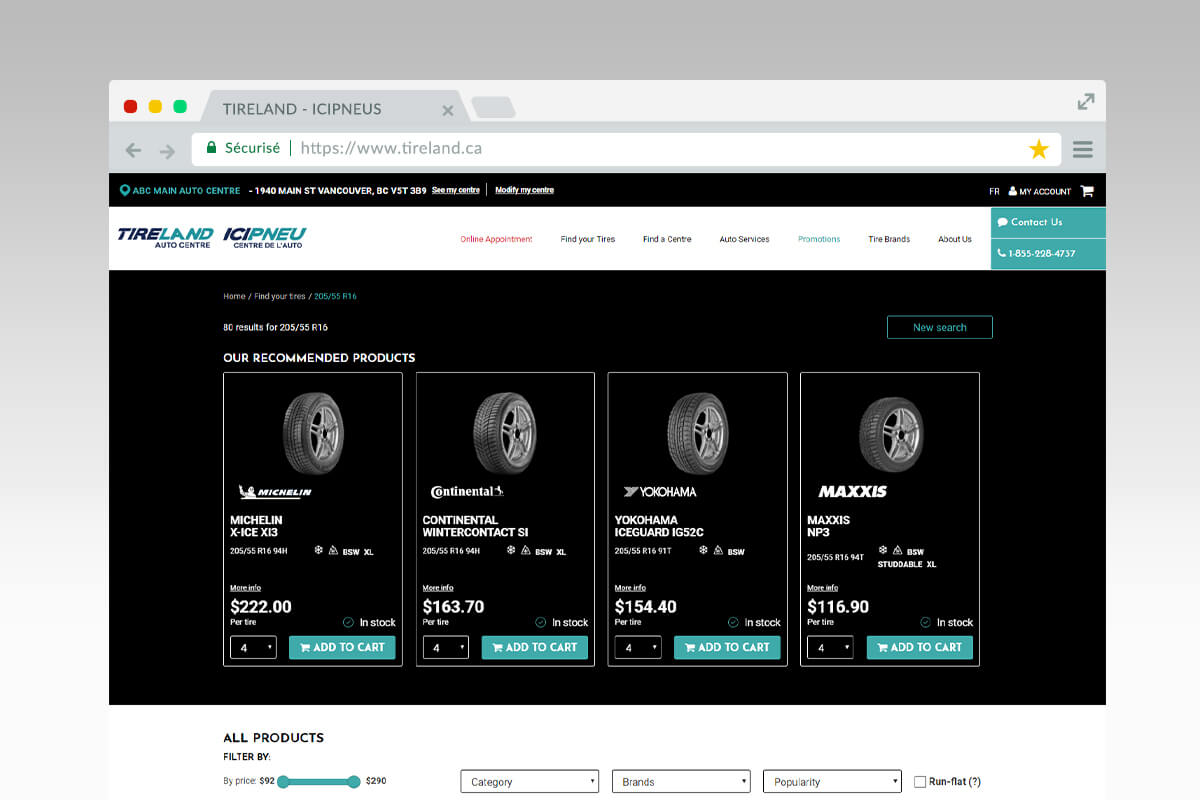1200x800 pixels.
Task: Open About Us menu item
Action: click(x=955, y=239)
